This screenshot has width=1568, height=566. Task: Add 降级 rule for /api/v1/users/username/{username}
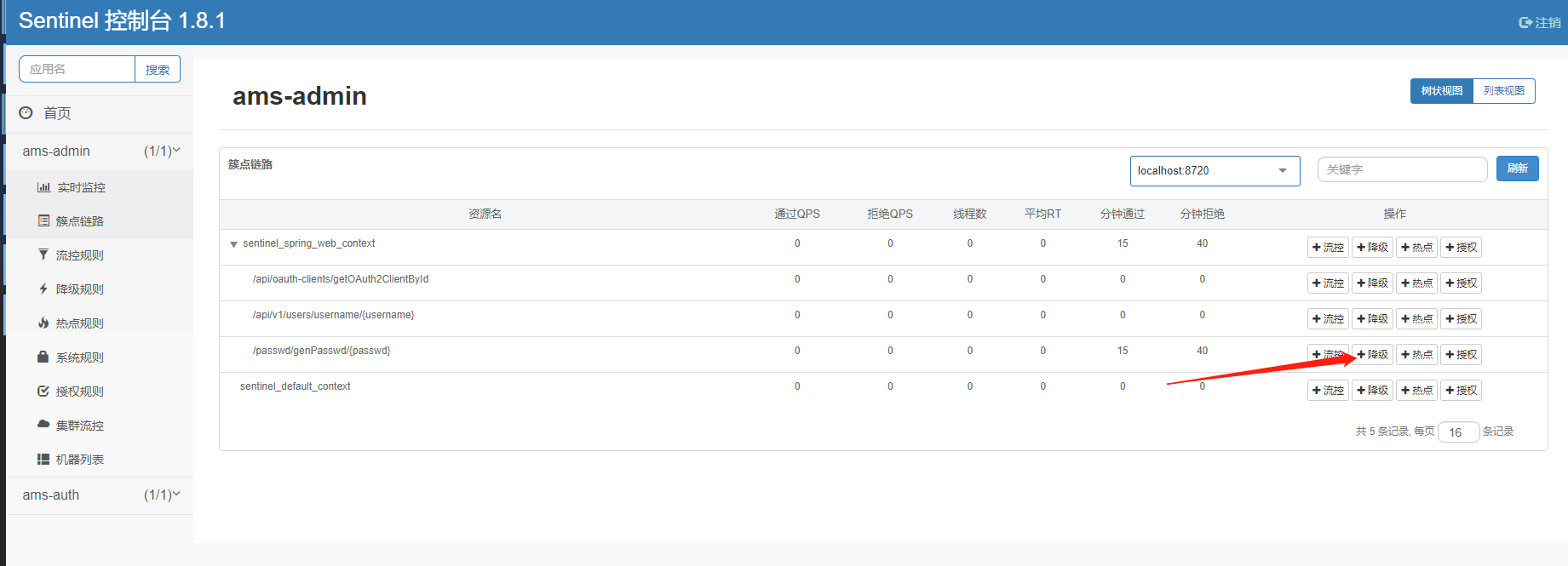point(1373,319)
